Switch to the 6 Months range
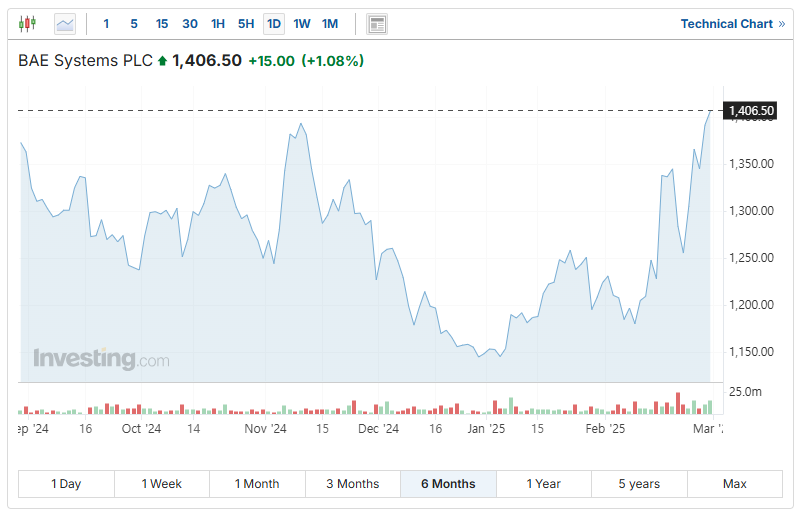The height and width of the screenshot is (514, 799). click(448, 484)
